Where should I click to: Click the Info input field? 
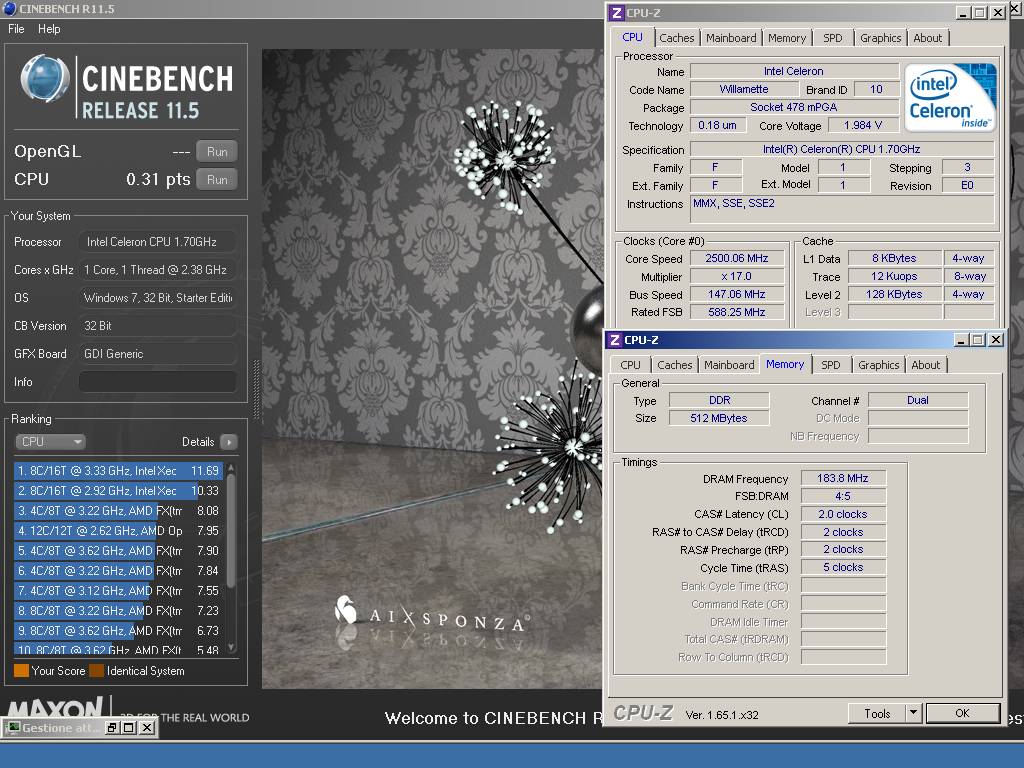[157, 382]
